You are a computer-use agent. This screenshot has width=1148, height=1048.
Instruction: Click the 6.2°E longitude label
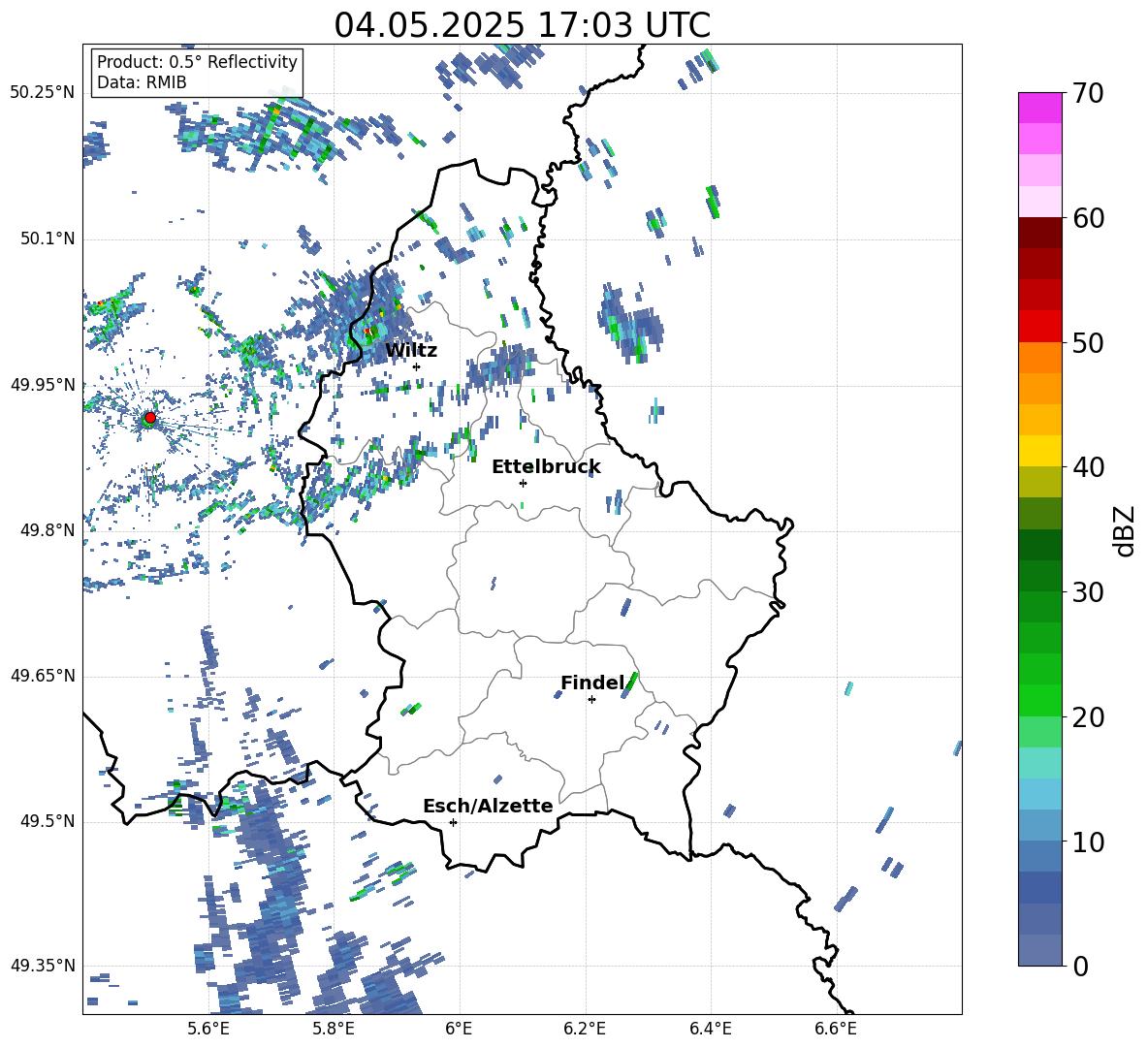pos(585,1029)
